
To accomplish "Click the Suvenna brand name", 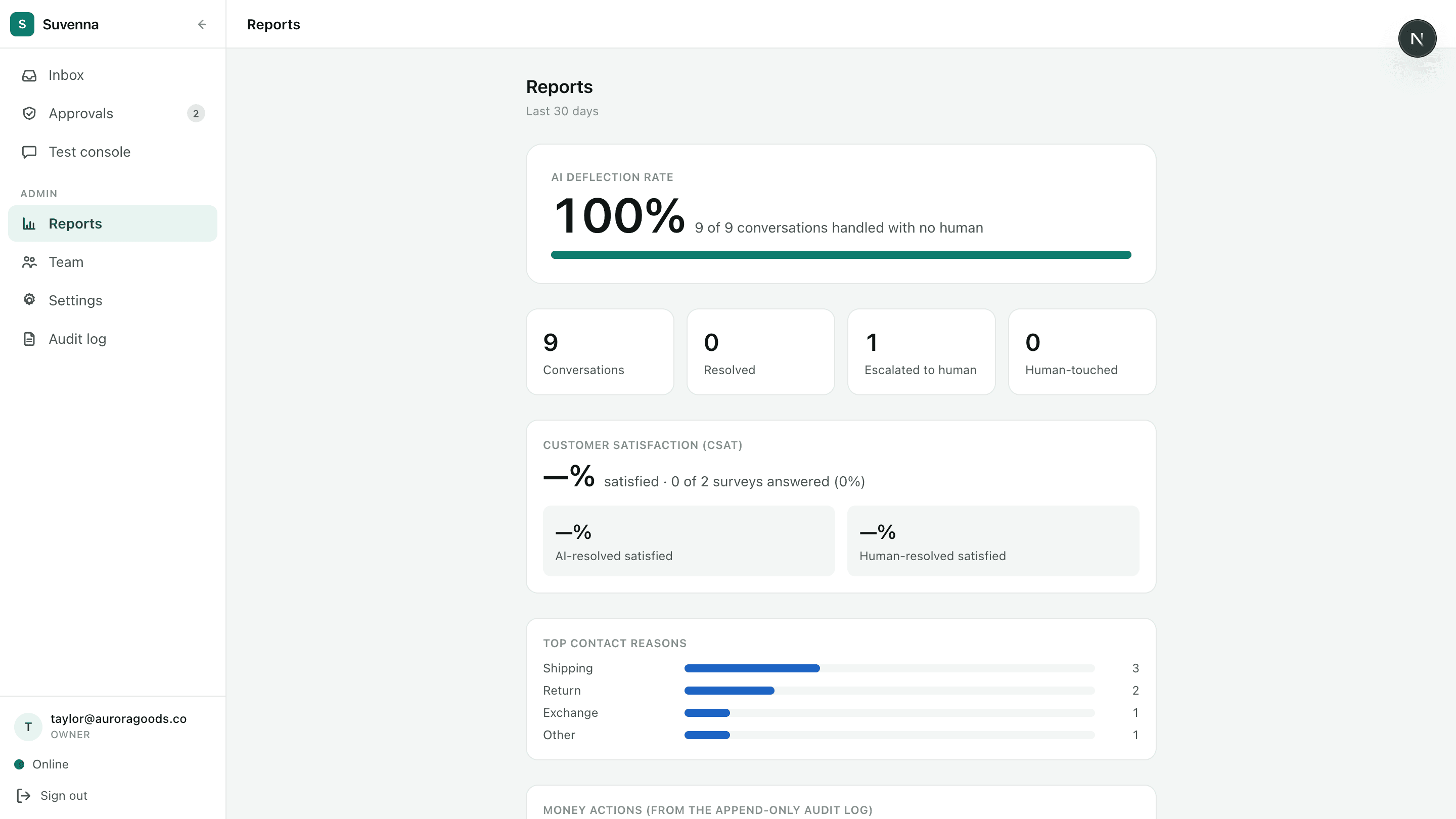I will (71, 24).
